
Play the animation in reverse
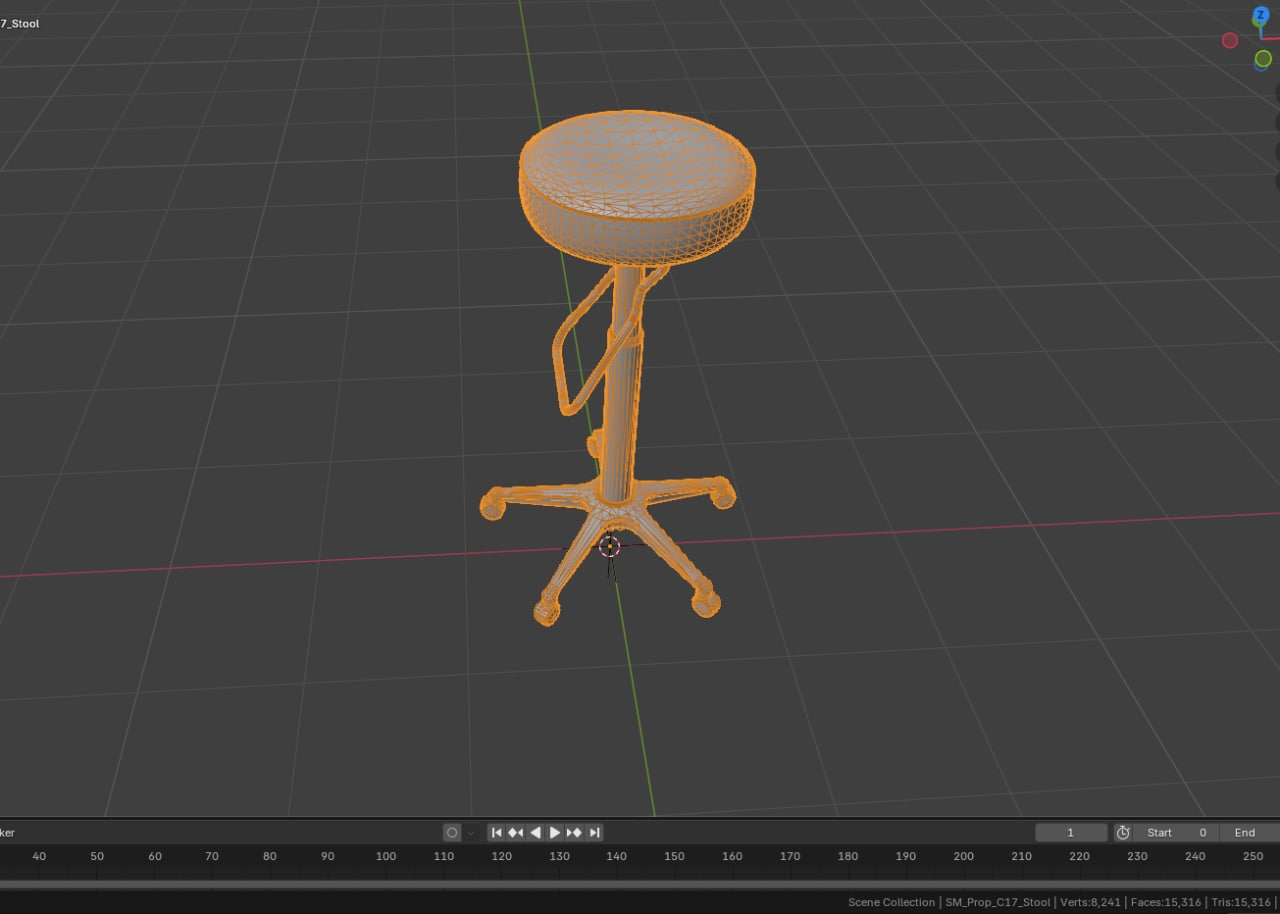535,832
